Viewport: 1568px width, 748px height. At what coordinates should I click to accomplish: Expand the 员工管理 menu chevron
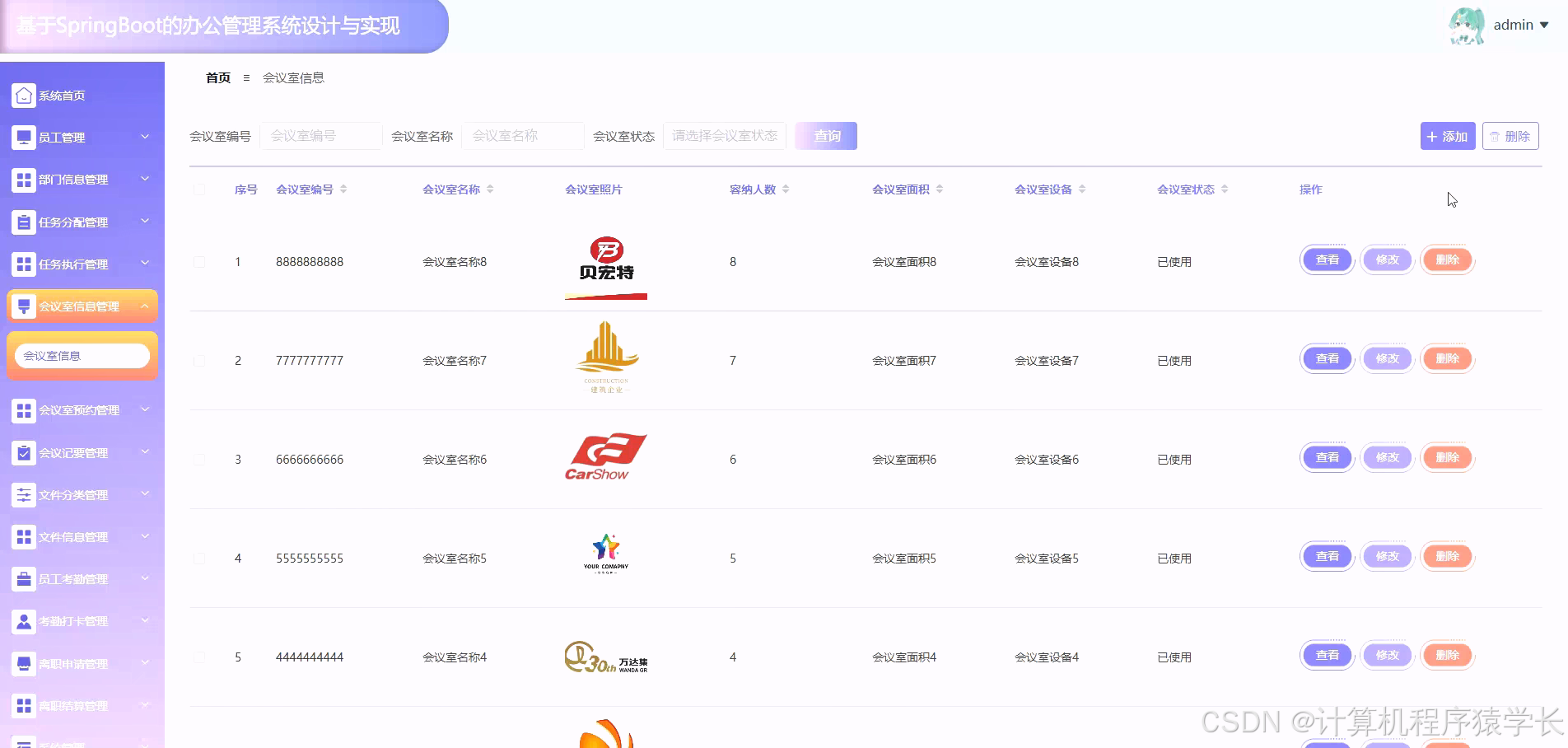(145, 137)
